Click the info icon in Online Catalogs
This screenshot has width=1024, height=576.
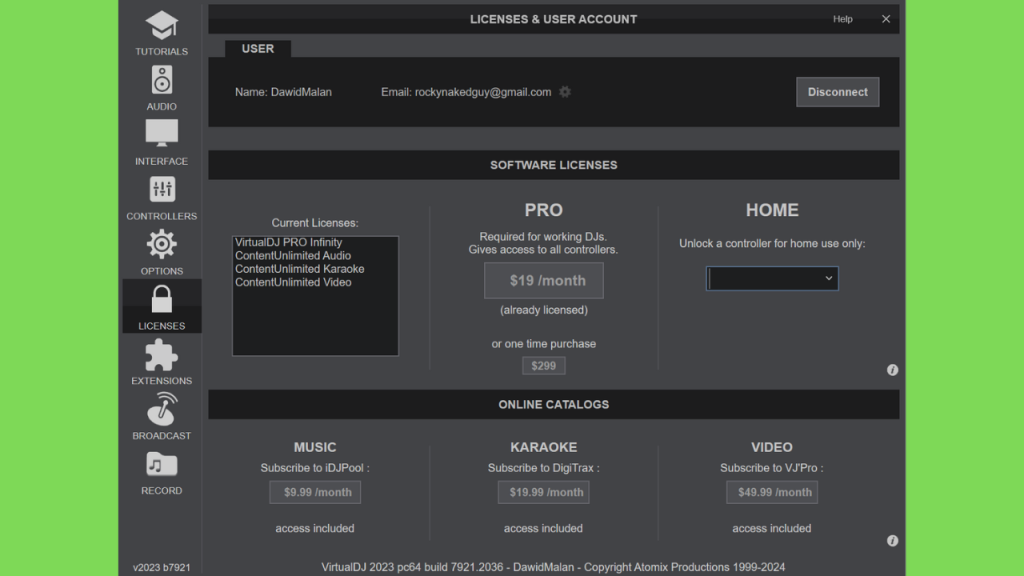pyautogui.click(x=892, y=541)
